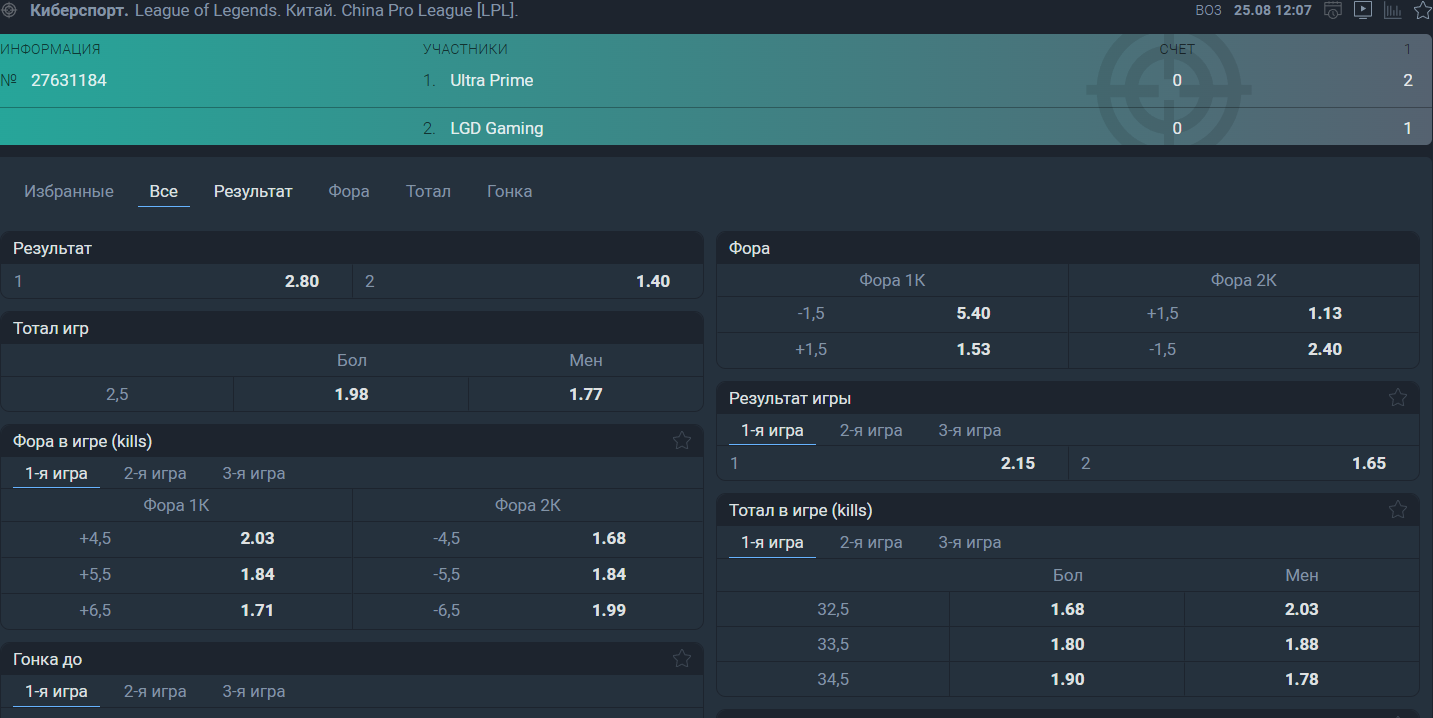The width and height of the screenshot is (1433, 718).
Task: Open the Гонка filter tab
Action: pos(509,191)
